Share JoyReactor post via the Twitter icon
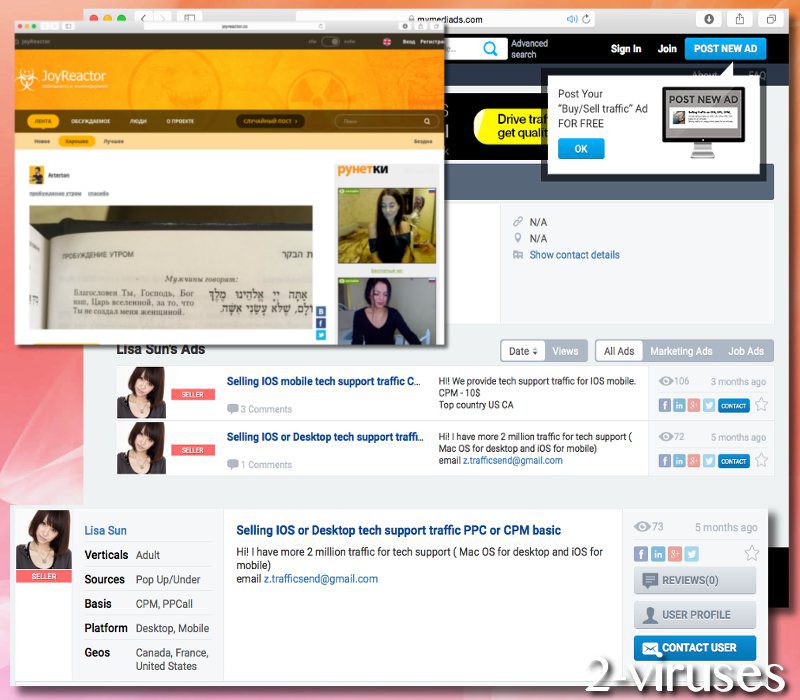The height and width of the screenshot is (700, 800). [320, 335]
